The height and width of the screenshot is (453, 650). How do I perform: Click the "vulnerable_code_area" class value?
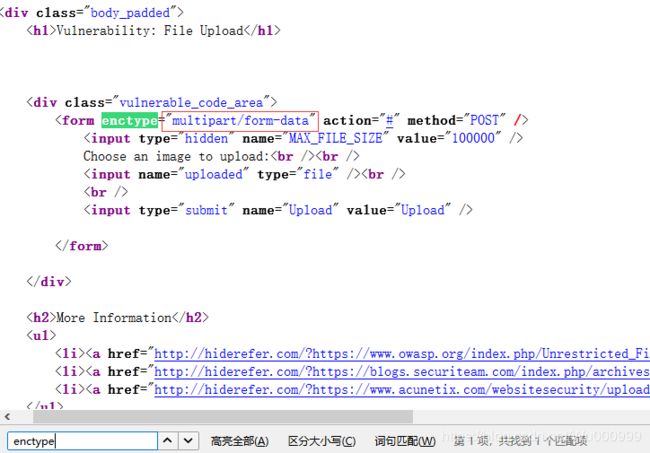(x=191, y=102)
